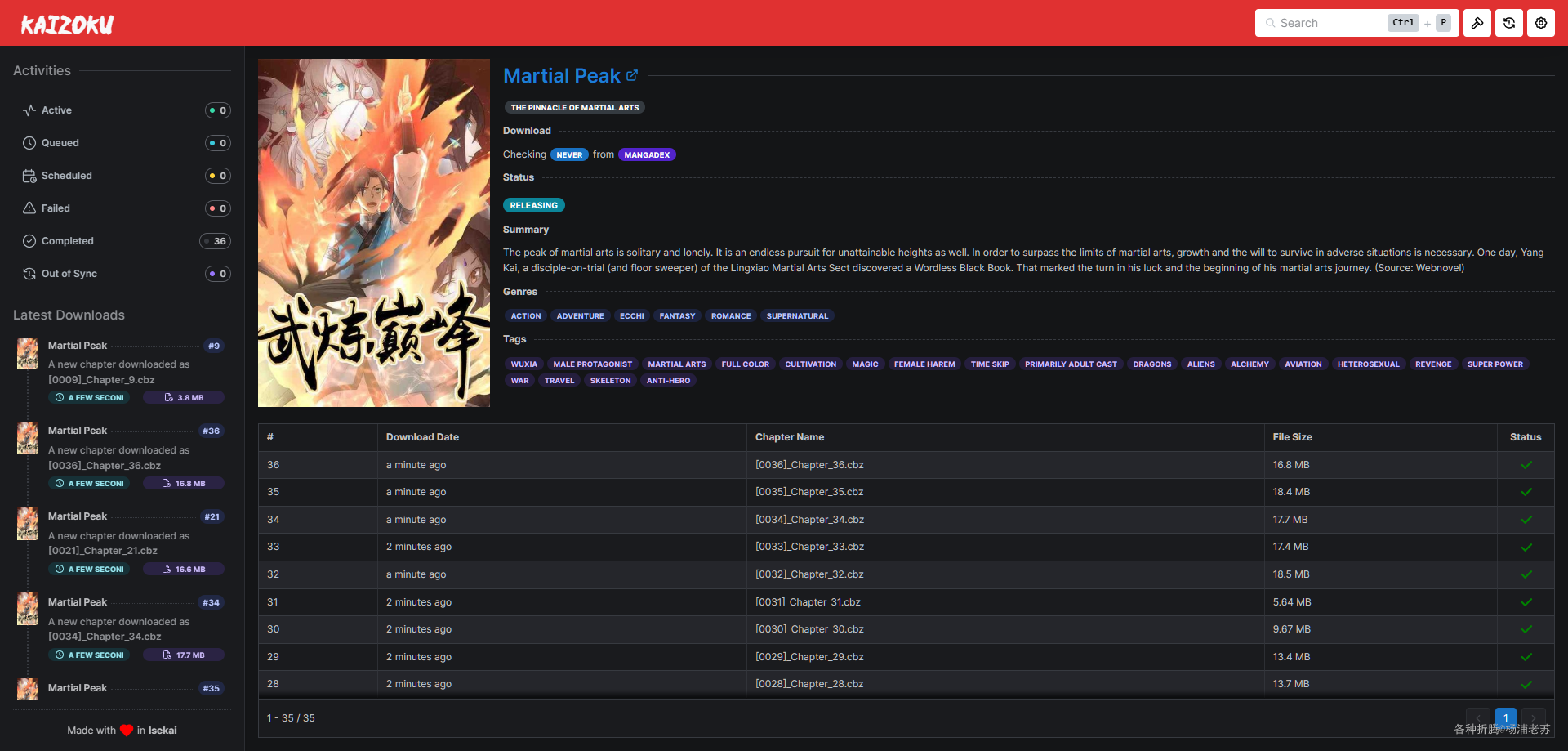Click the Completed checkmark circle icon
1568x751 pixels.
pos(29,241)
